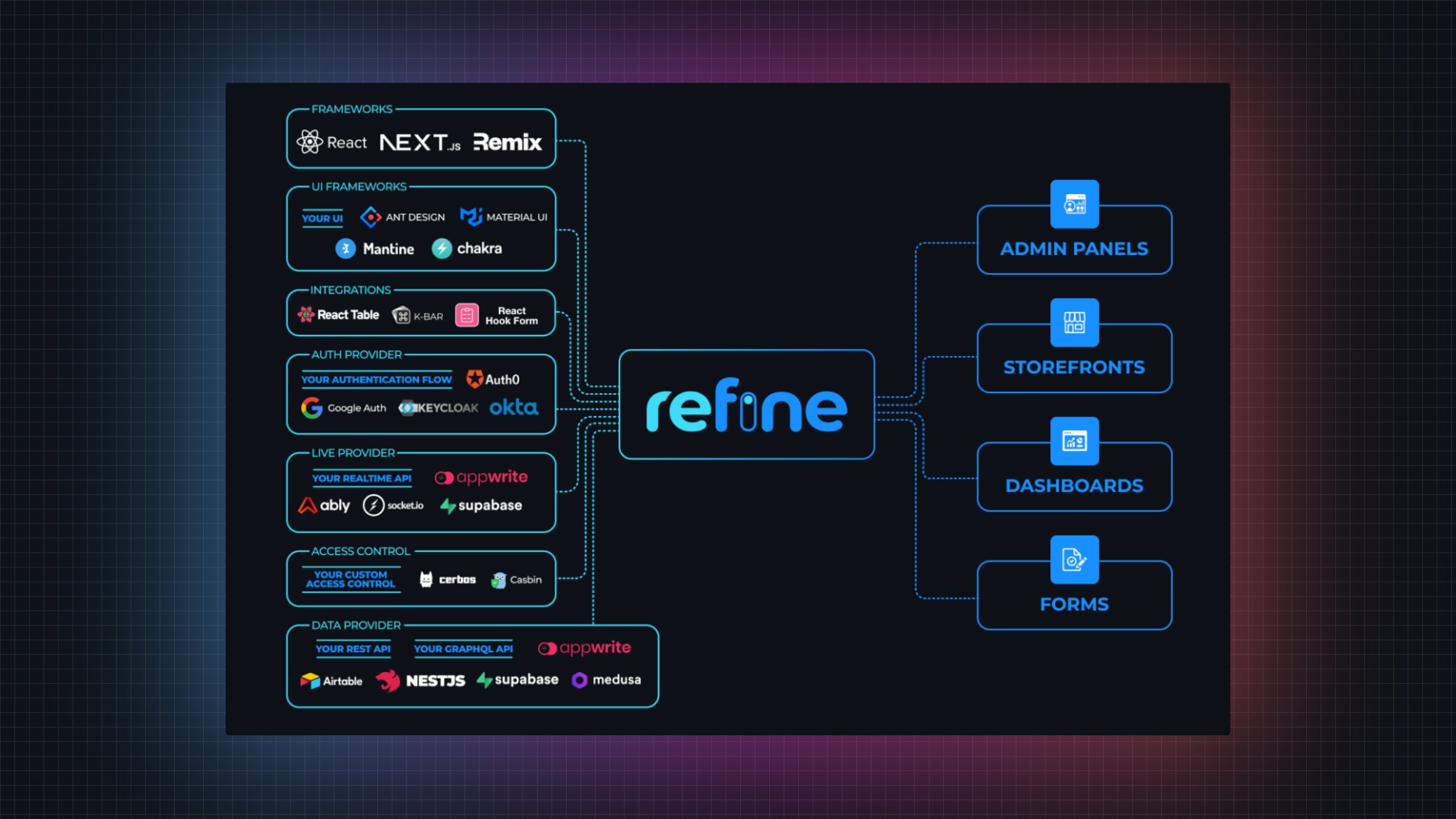The image size is (1456, 819).
Task: Click the LIVE PROVIDER section heading
Action: 353,453
